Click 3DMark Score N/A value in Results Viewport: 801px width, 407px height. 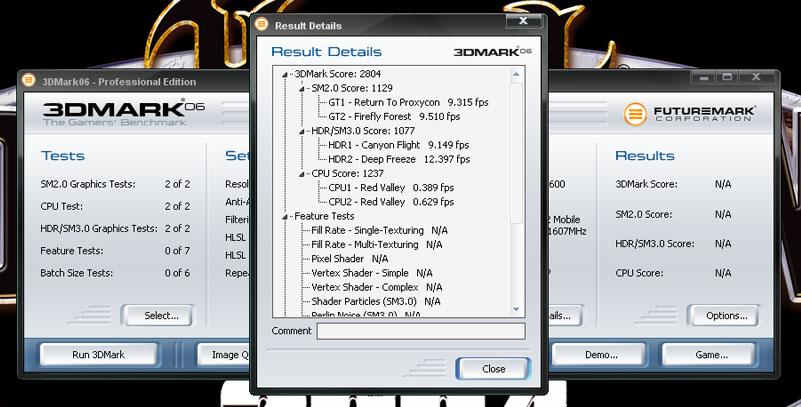click(723, 184)
